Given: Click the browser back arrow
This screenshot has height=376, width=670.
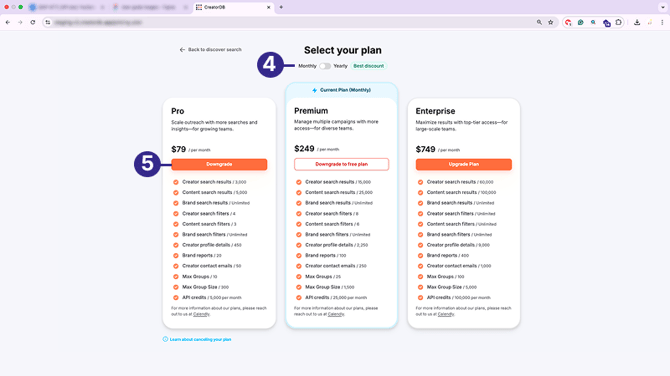Looking at the screenshot, I should (x=8, y=22).
